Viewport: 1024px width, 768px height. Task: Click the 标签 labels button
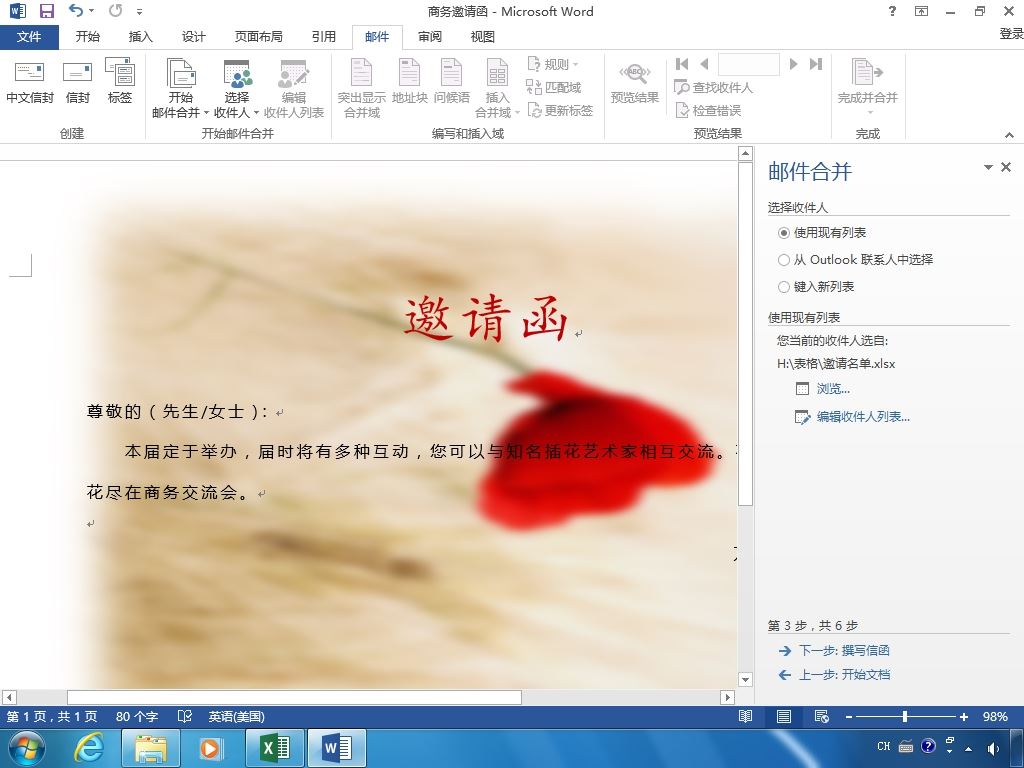(x=120, y=82)
